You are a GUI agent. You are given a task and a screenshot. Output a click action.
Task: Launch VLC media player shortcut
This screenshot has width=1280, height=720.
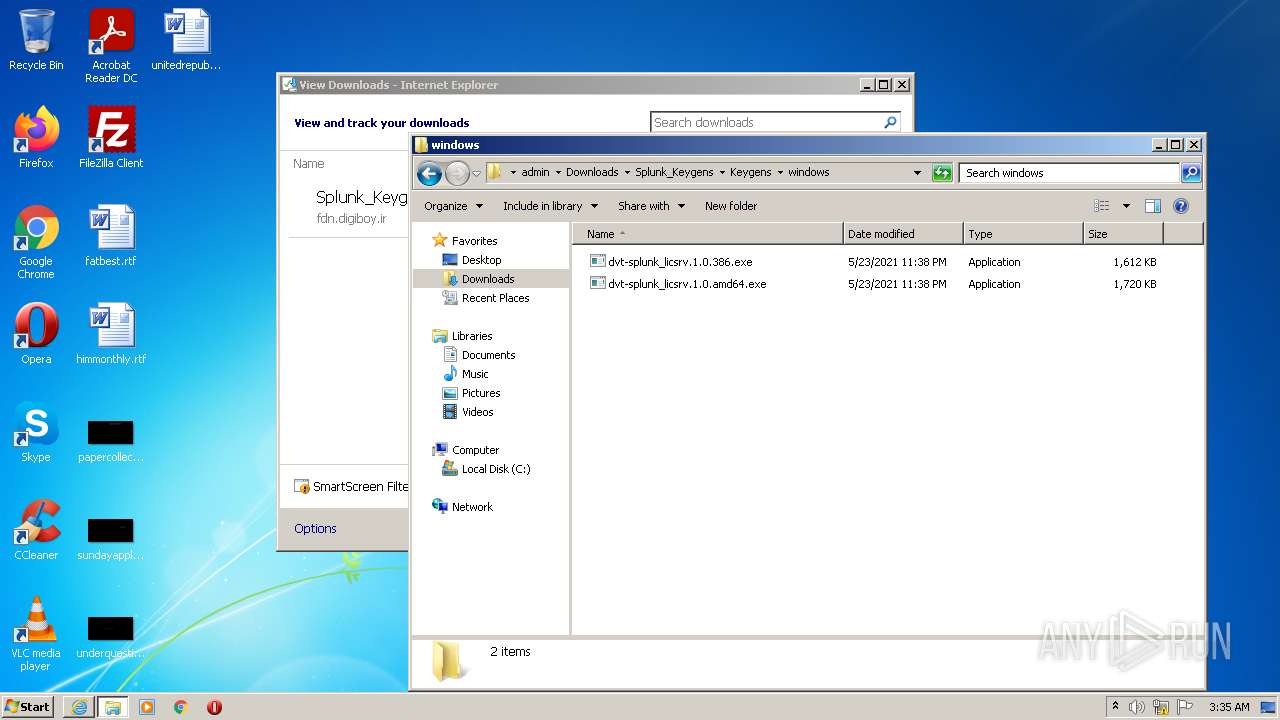[36, 634]
